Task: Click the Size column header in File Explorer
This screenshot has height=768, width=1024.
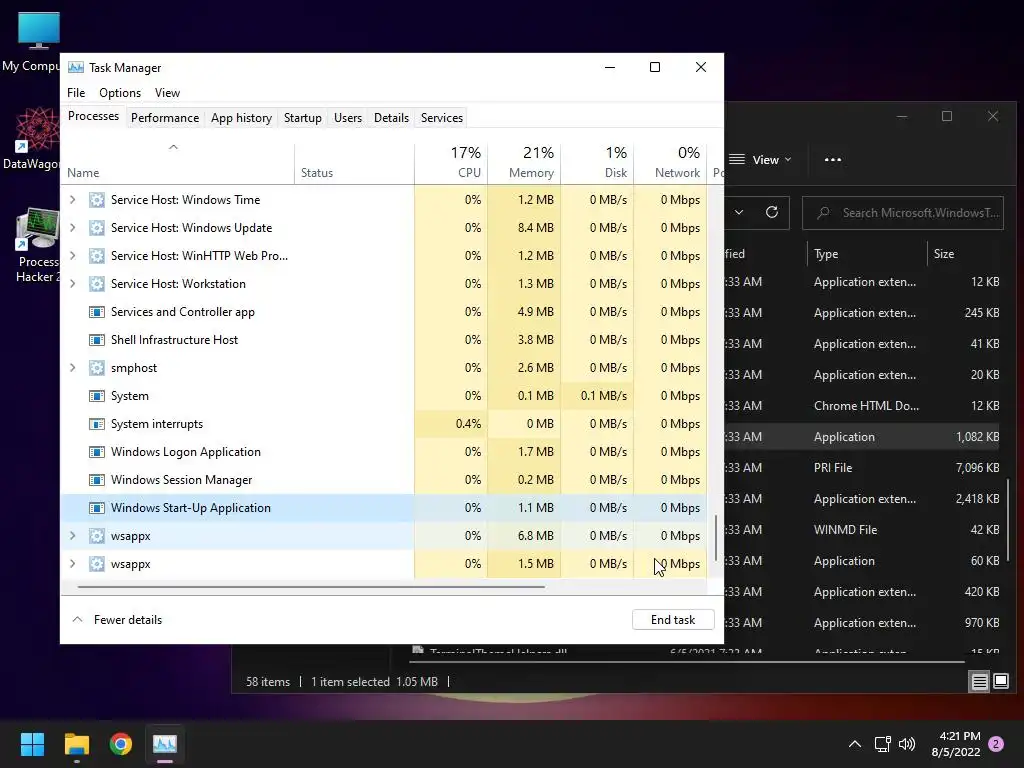Action: click(965, 253)
